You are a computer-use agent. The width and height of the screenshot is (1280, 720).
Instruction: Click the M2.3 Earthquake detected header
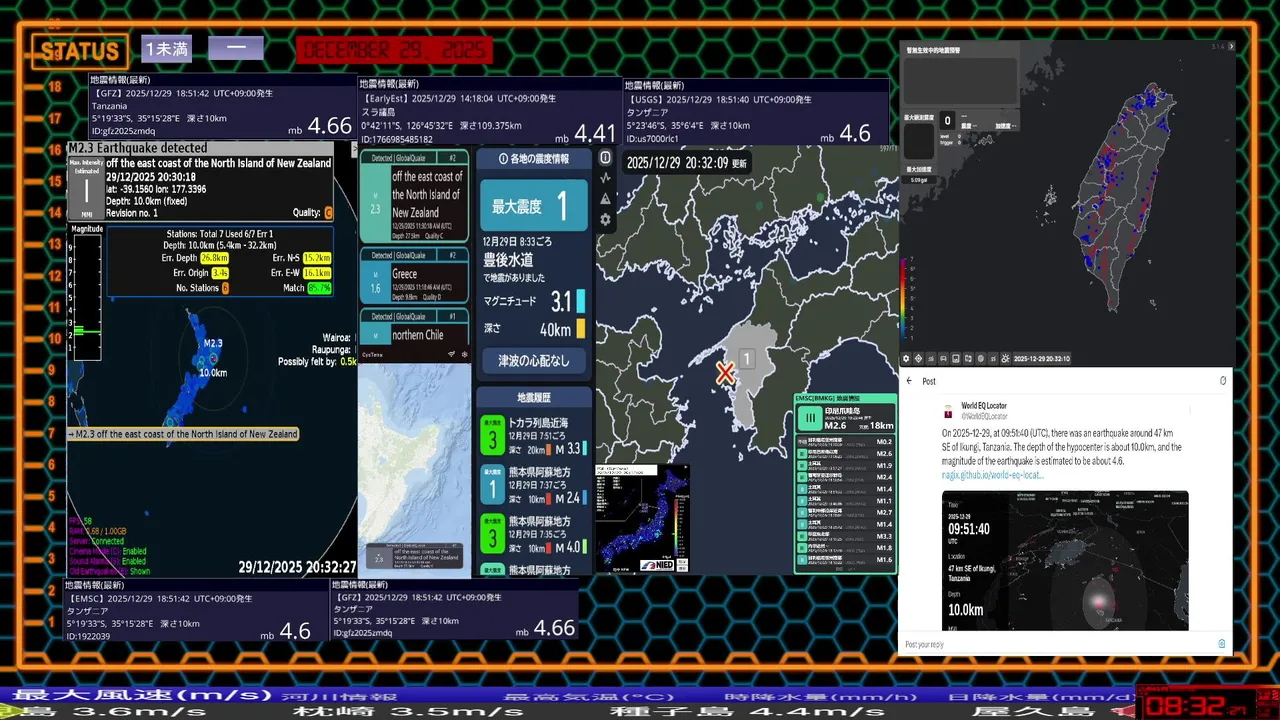(200, 148)
